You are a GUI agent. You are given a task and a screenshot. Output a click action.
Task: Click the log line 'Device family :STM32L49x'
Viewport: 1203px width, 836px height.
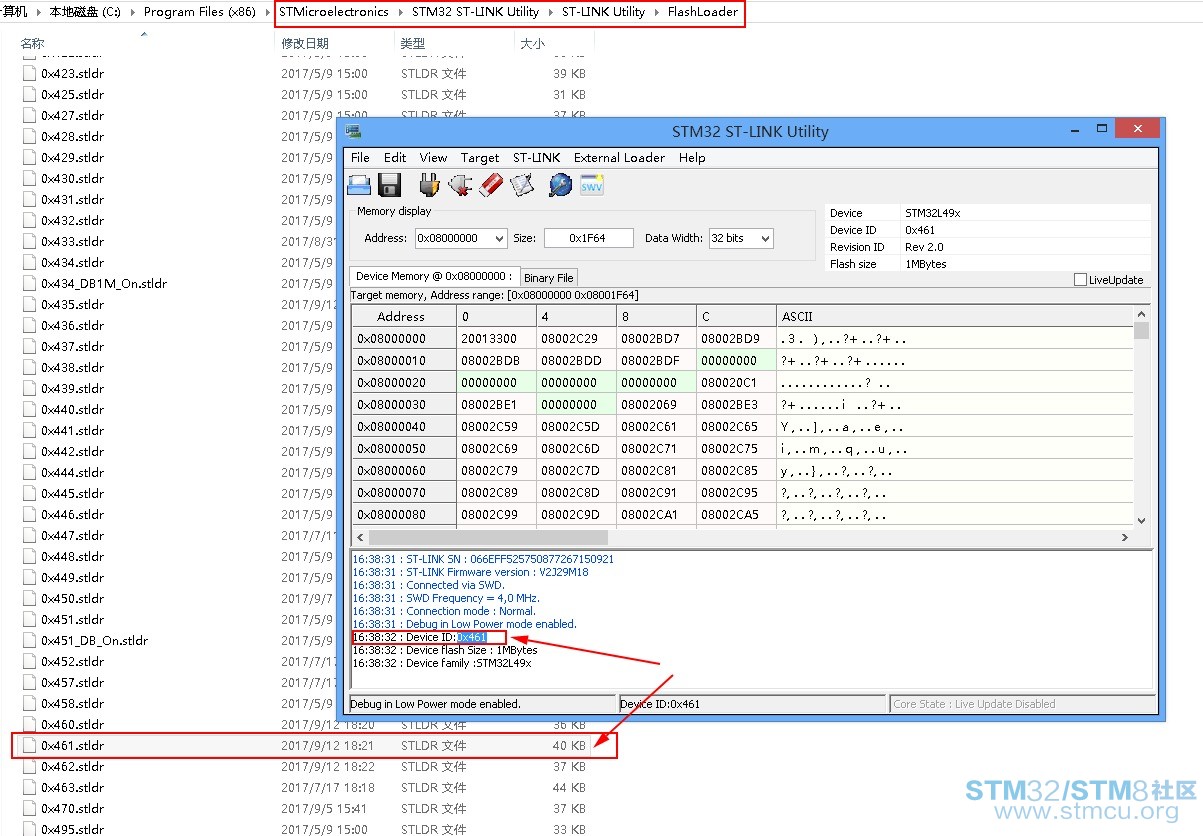(441, 663)
